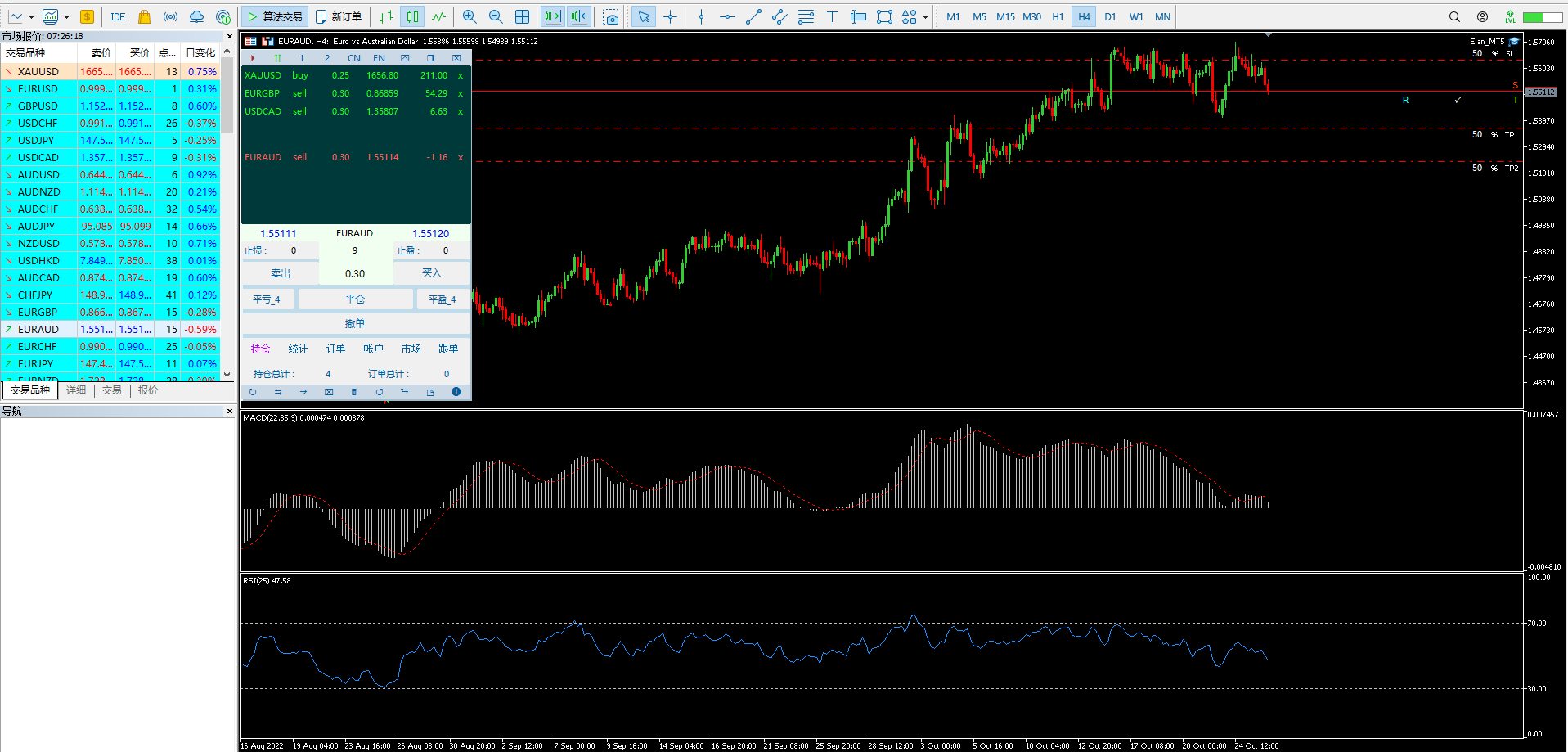Select the D1 timeframe

[1110, 16]
